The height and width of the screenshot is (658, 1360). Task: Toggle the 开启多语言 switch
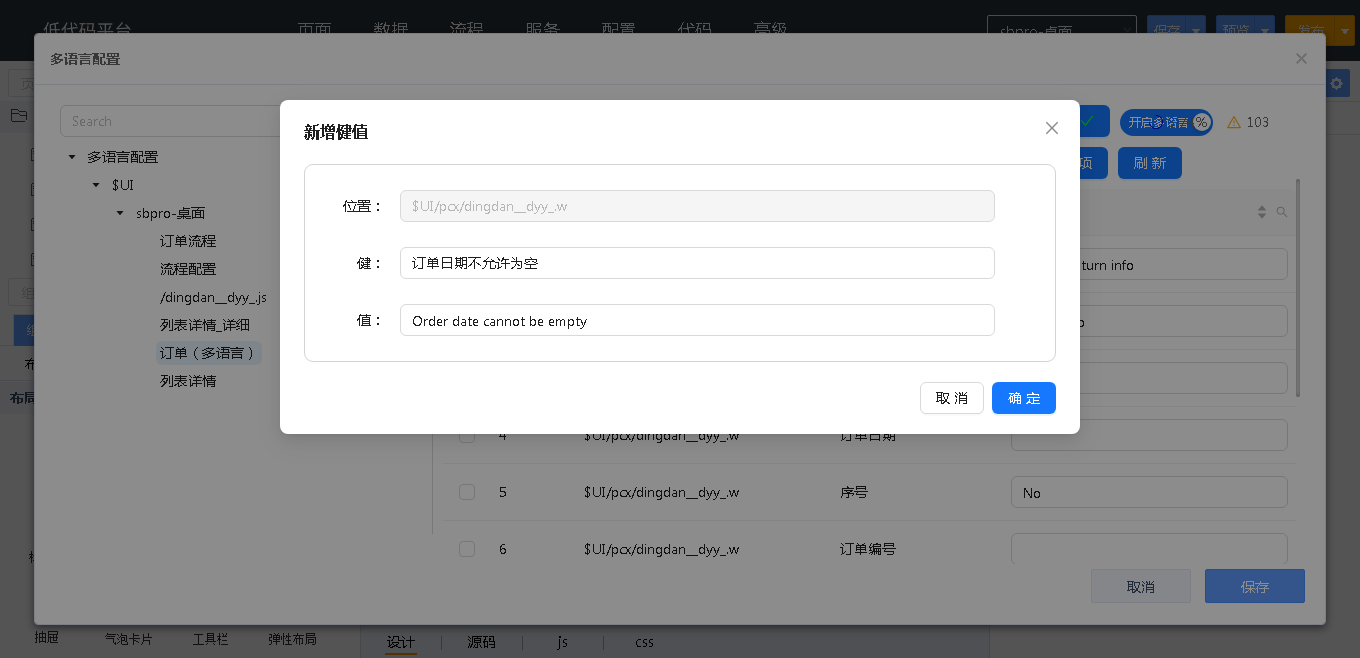[x=1165, y=122]
